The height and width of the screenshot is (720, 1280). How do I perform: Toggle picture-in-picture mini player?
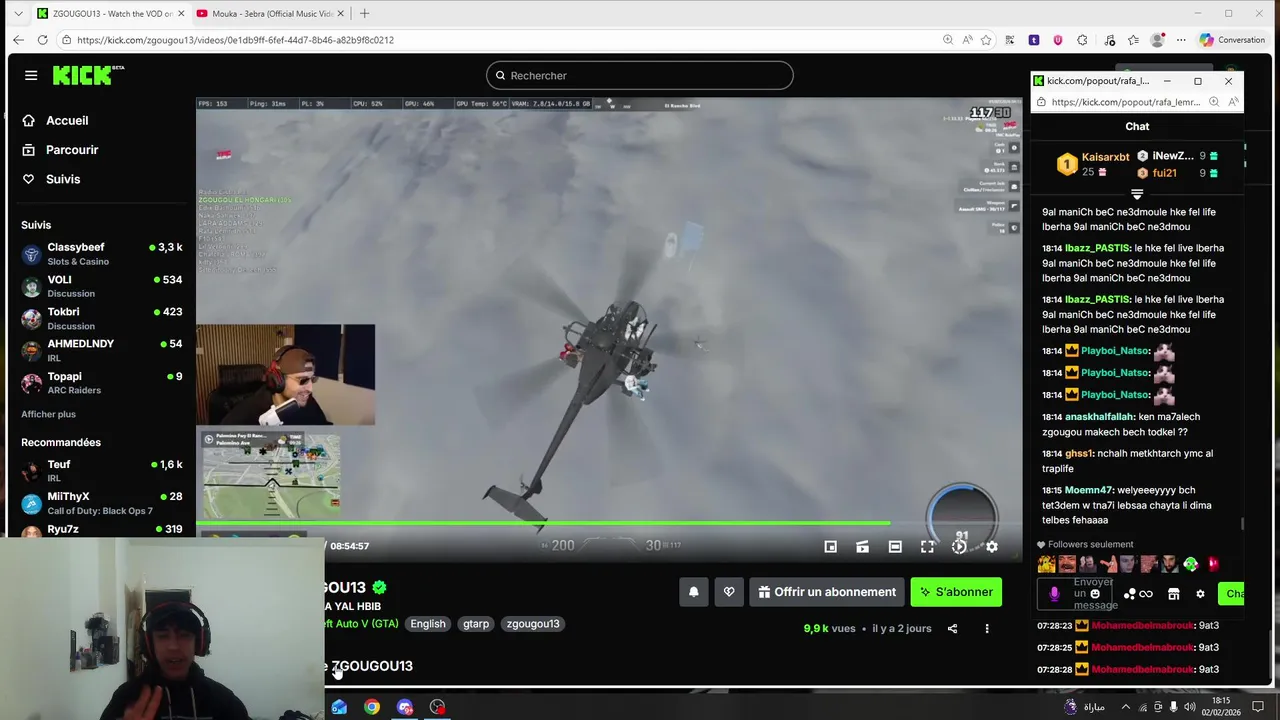coord(830,546)
